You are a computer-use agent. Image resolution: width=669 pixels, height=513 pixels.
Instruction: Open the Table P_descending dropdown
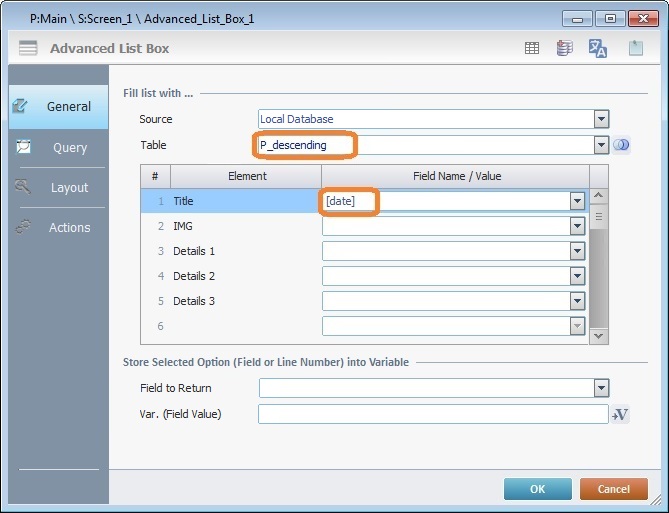click(x=601, y=145)
